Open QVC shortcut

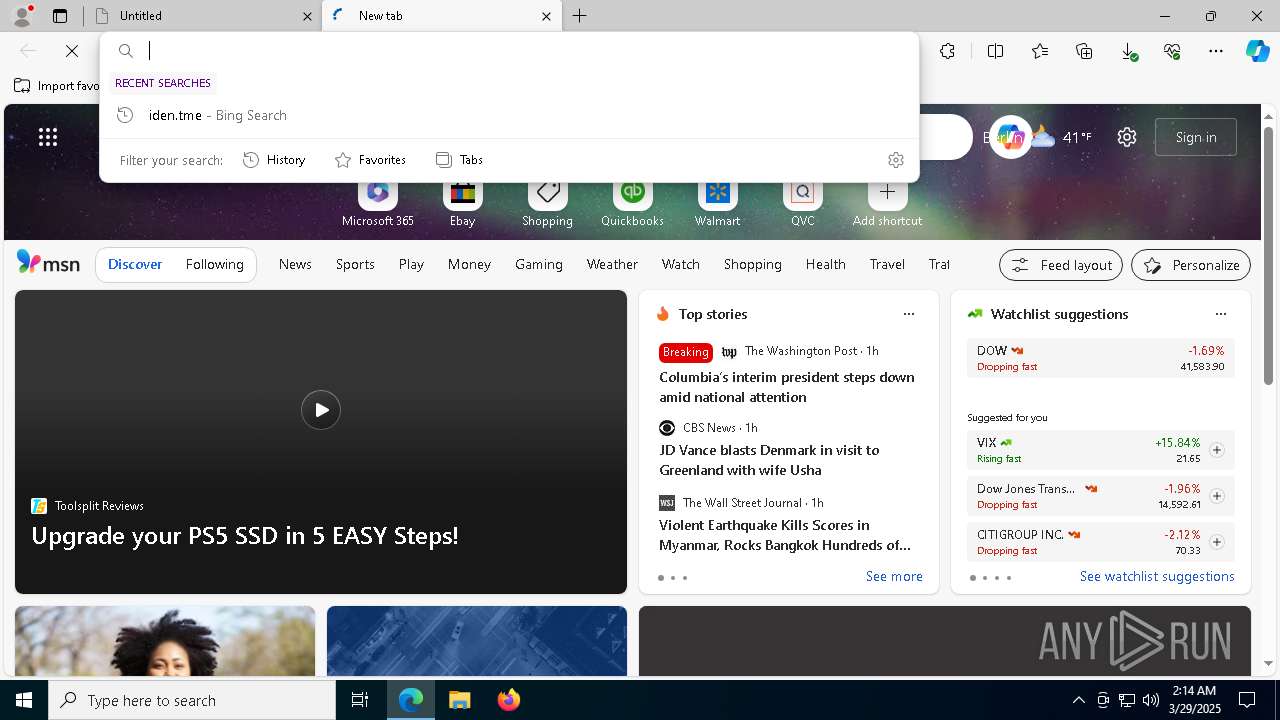pyautogui.click(x=802, y=204)
